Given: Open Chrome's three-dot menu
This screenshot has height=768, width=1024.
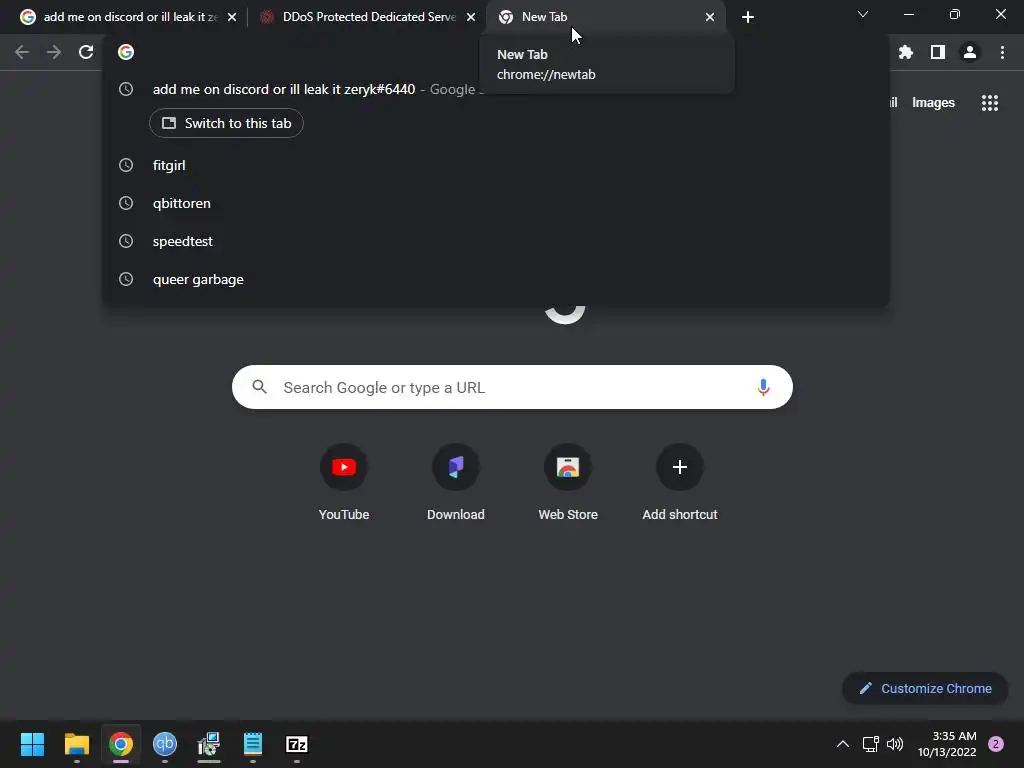Looking at the screenshot, I should pyautogui.click(x=1002, y=52).
